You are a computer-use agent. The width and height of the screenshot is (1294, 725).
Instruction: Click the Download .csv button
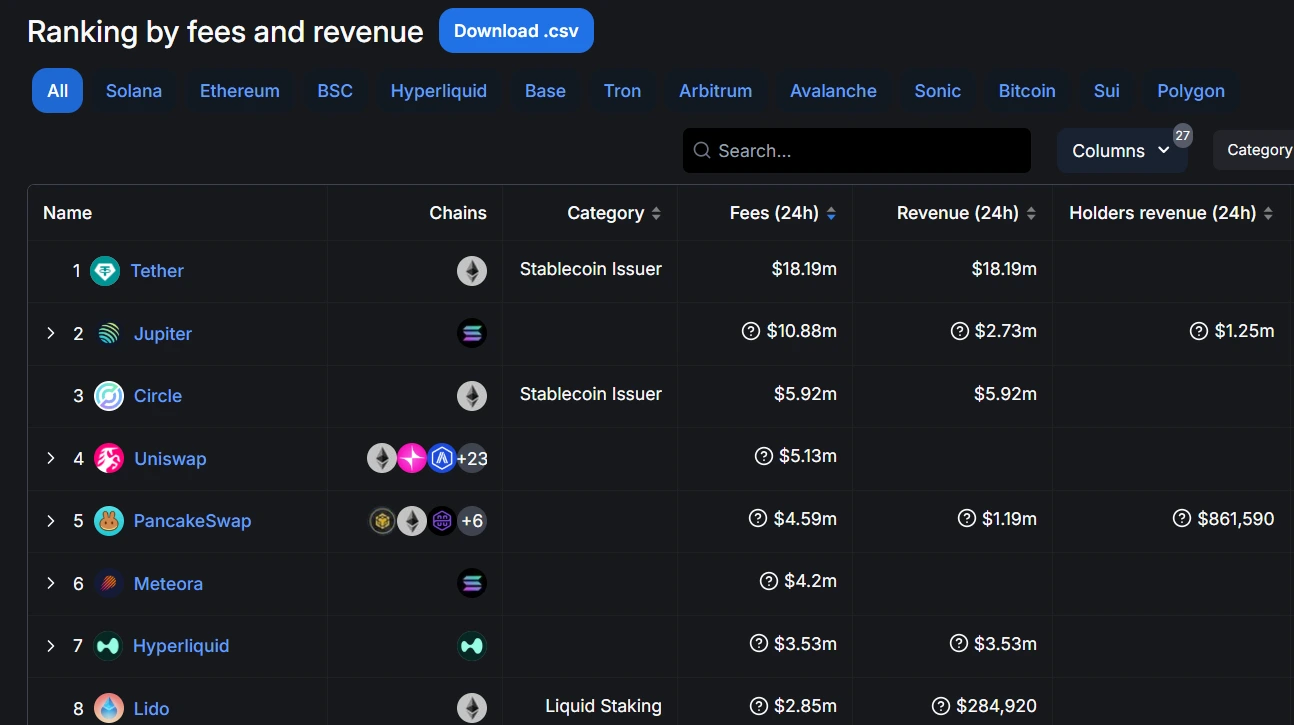click(x=516, y=31)
